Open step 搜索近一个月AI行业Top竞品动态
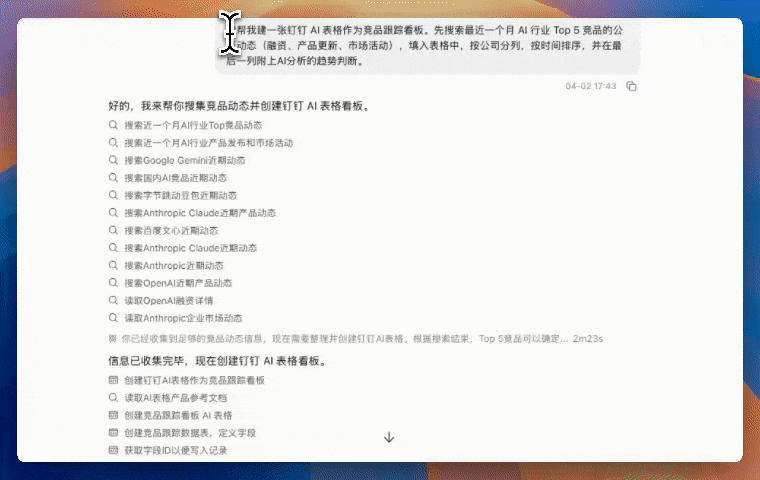760x480 pixels. point(193,125)
